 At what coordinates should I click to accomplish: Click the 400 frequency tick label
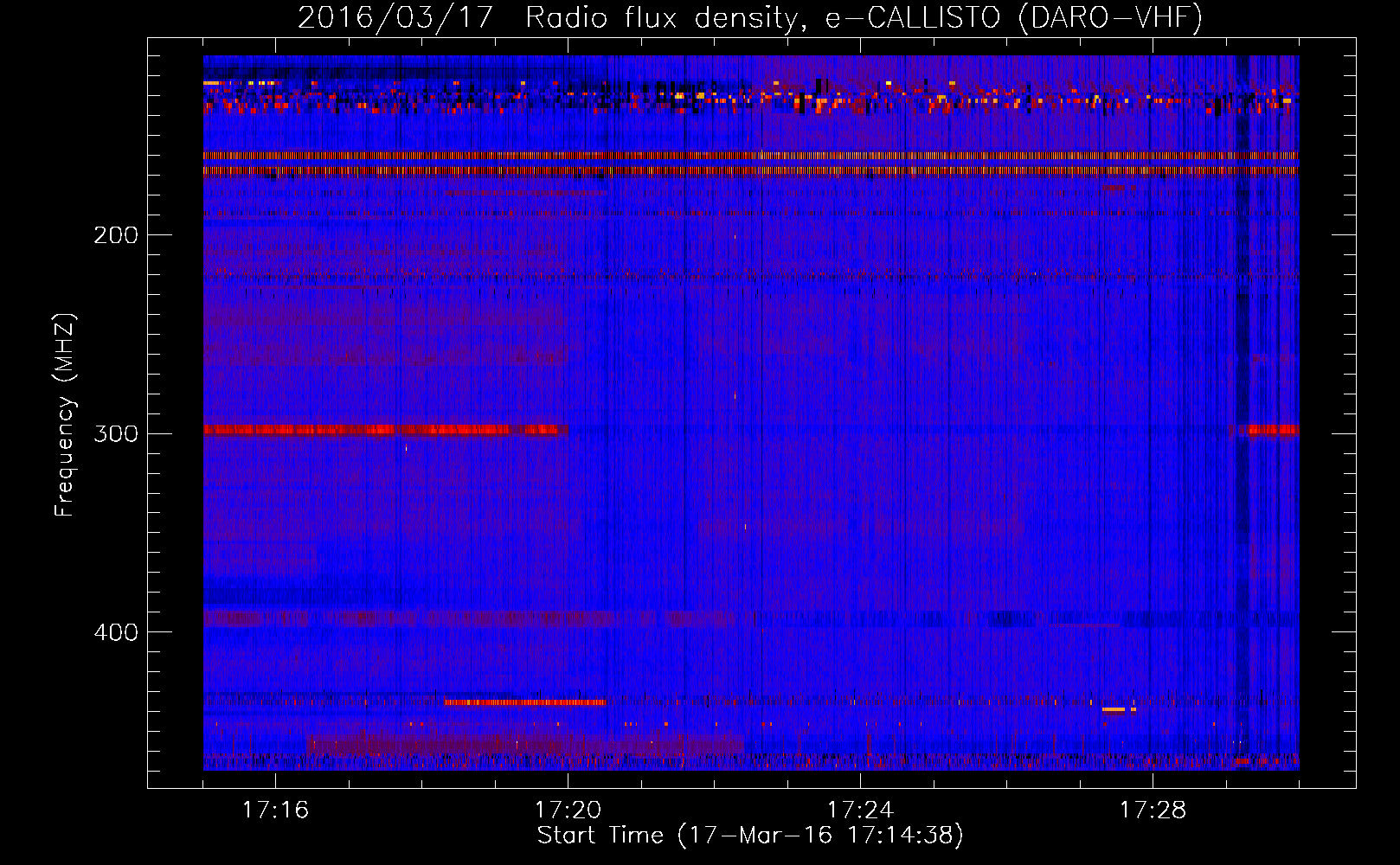[116, 632]
